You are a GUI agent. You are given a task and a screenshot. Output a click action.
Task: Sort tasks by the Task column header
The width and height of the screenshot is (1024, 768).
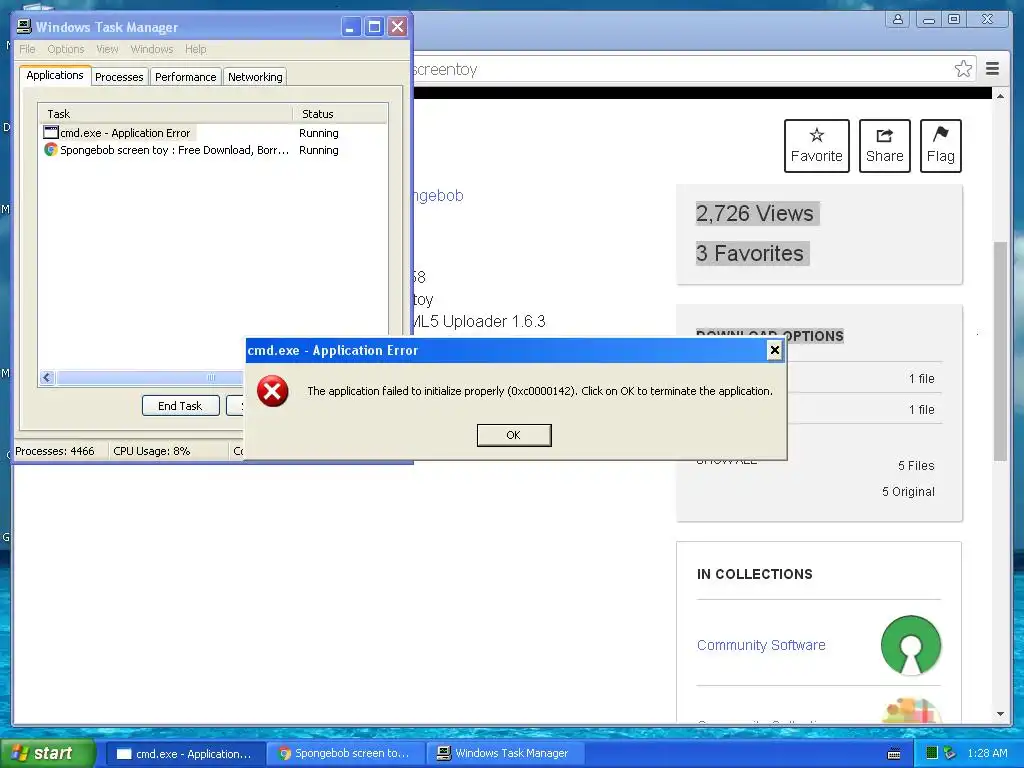click(165, 114)
